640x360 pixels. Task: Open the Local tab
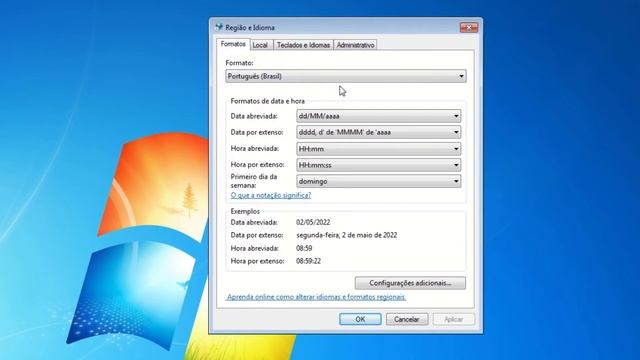260,45
